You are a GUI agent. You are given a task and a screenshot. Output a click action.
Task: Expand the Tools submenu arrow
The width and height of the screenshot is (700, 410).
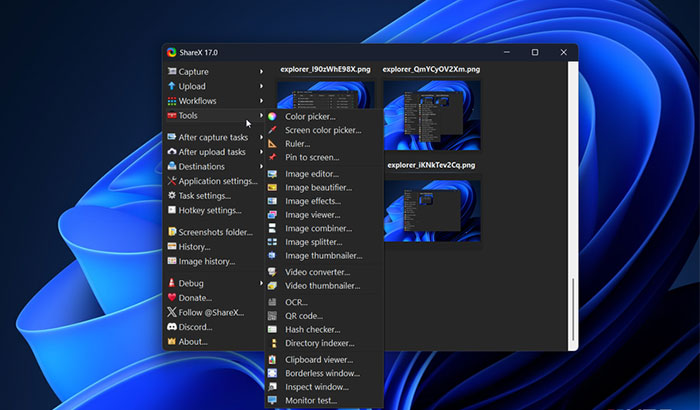coord(261,115)
